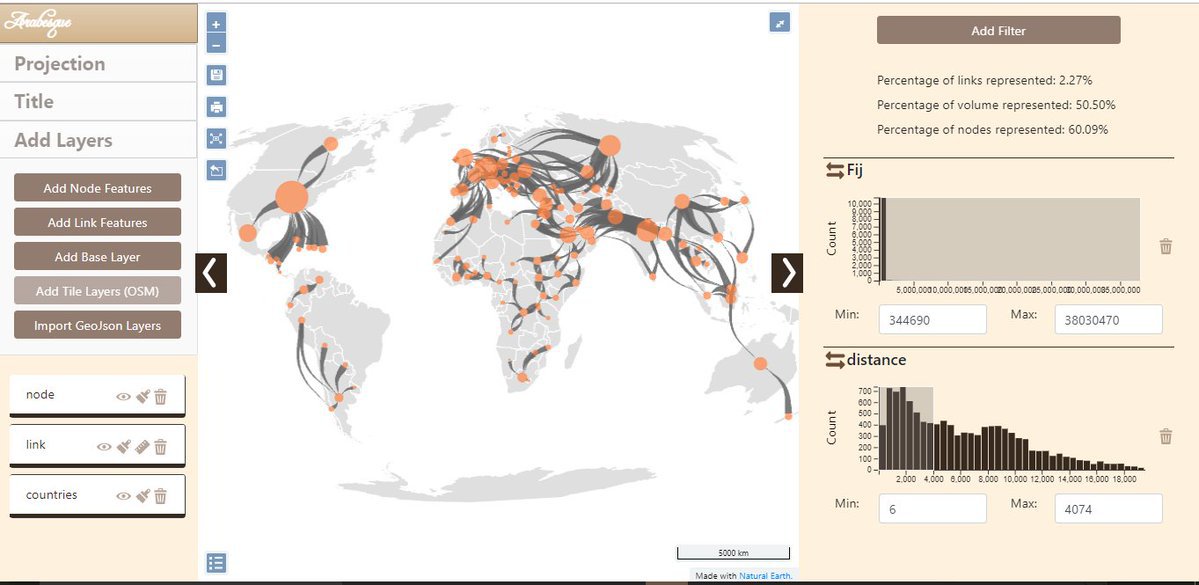Zoom out of the map
Image resolution: width=1199 pixels, height=585 pixels.
click(x=217, y=43)
